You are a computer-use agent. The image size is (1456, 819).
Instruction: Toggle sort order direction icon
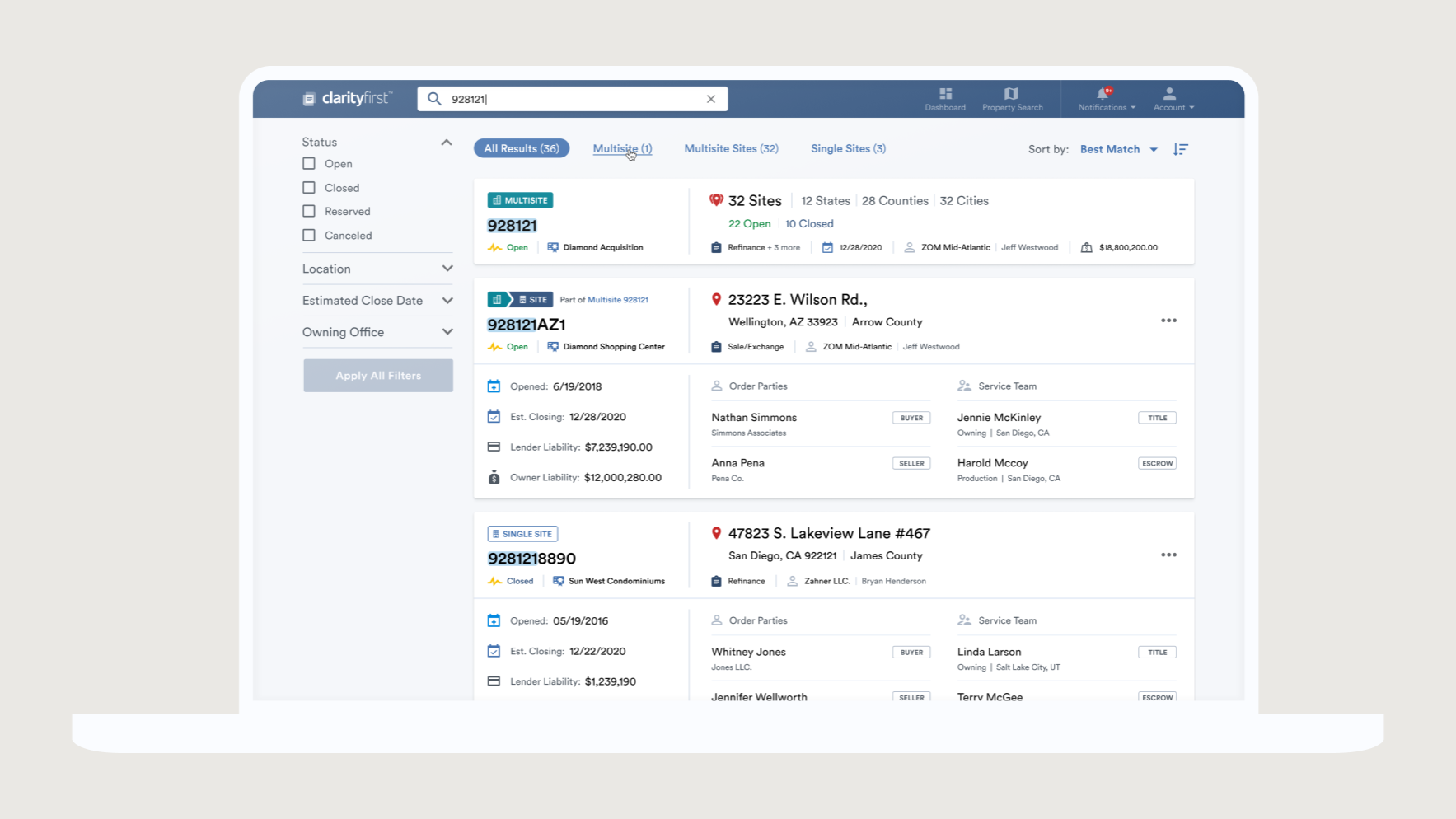(1181, 149)
